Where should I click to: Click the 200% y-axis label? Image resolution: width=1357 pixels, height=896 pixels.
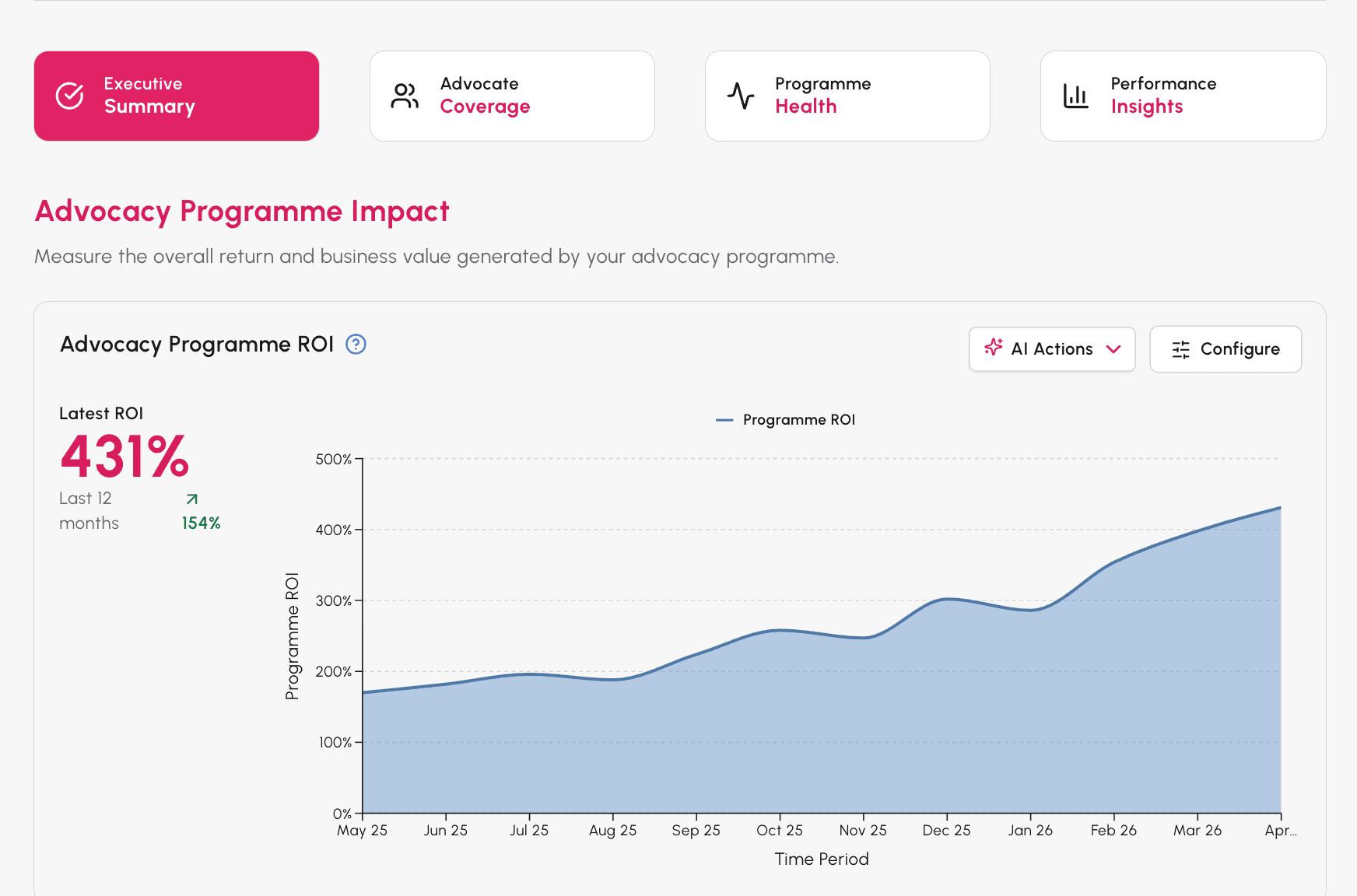click(334, 672)
